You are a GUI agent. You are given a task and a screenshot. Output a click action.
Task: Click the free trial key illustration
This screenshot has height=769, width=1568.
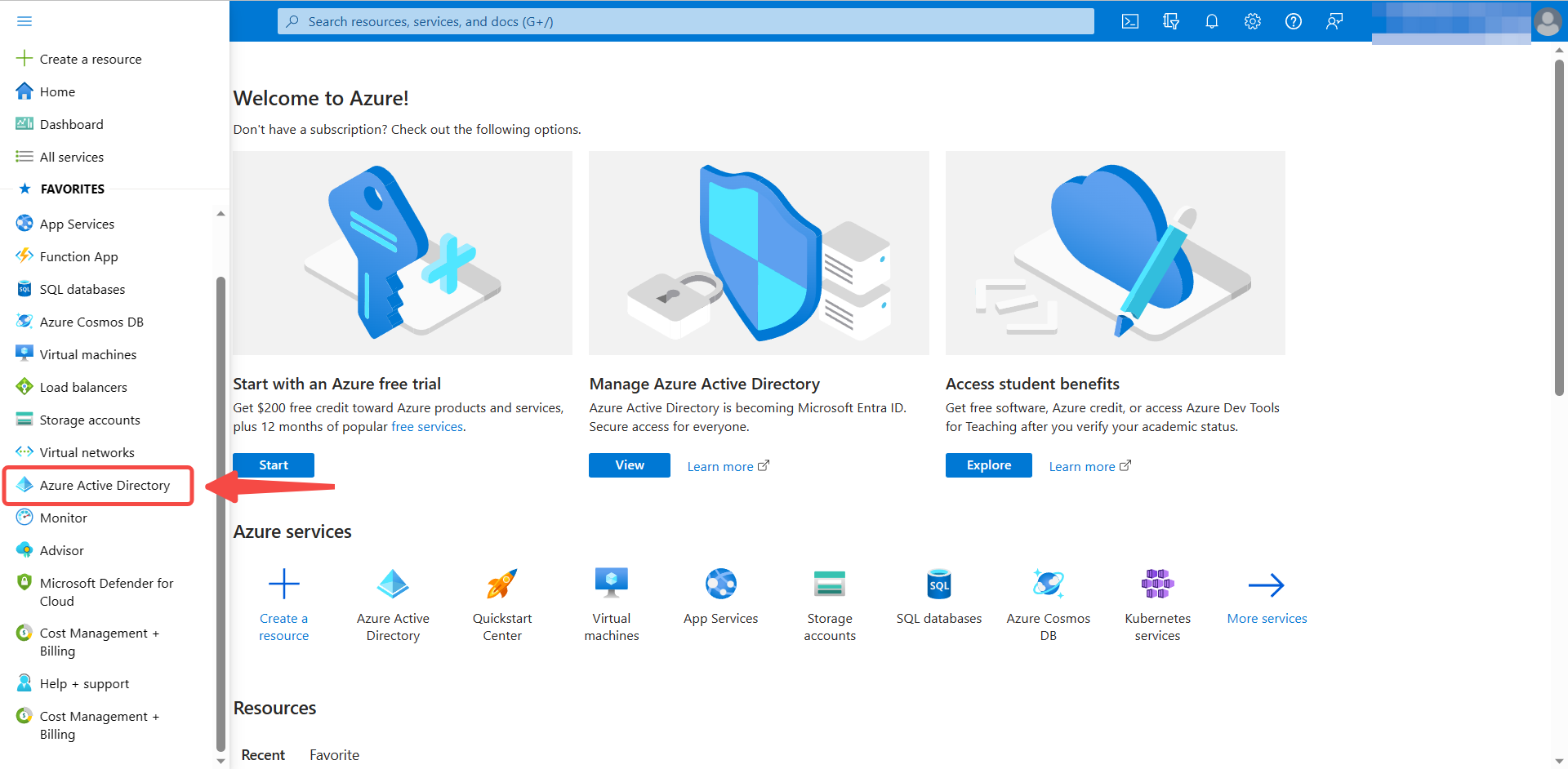(x=403, y=253)
